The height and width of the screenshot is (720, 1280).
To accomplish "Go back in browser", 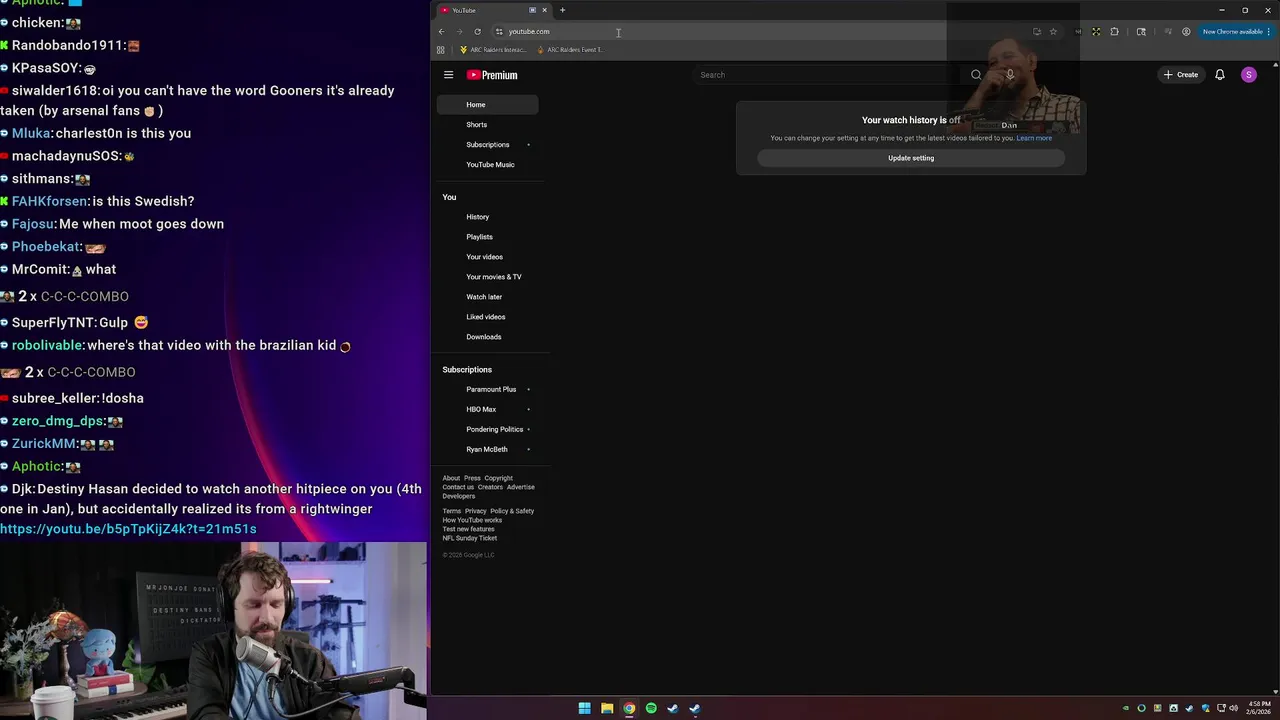I will tap(441, 31).
